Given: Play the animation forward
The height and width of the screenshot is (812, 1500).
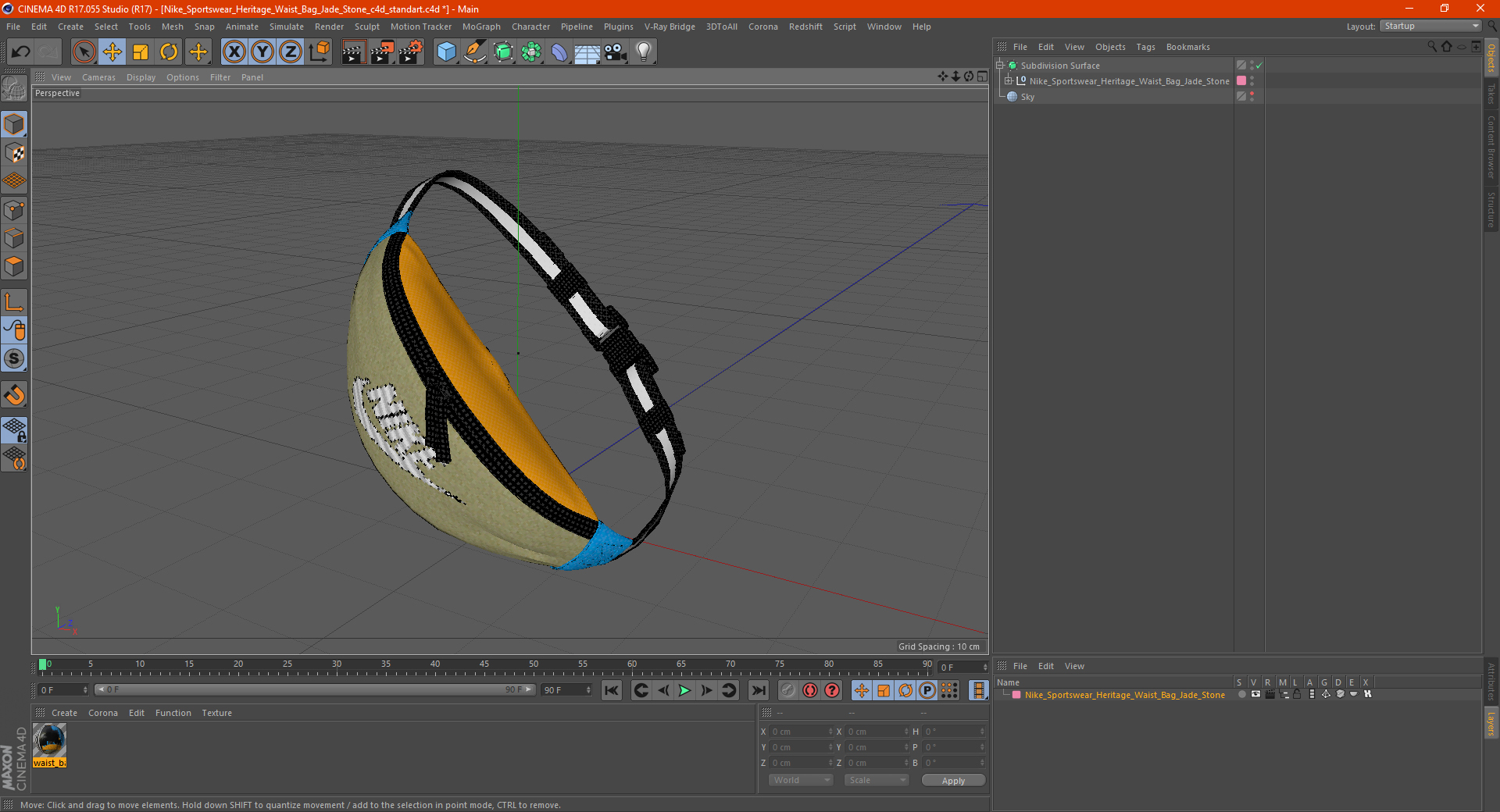Looking at the screenshot, I should click(684, 690).
